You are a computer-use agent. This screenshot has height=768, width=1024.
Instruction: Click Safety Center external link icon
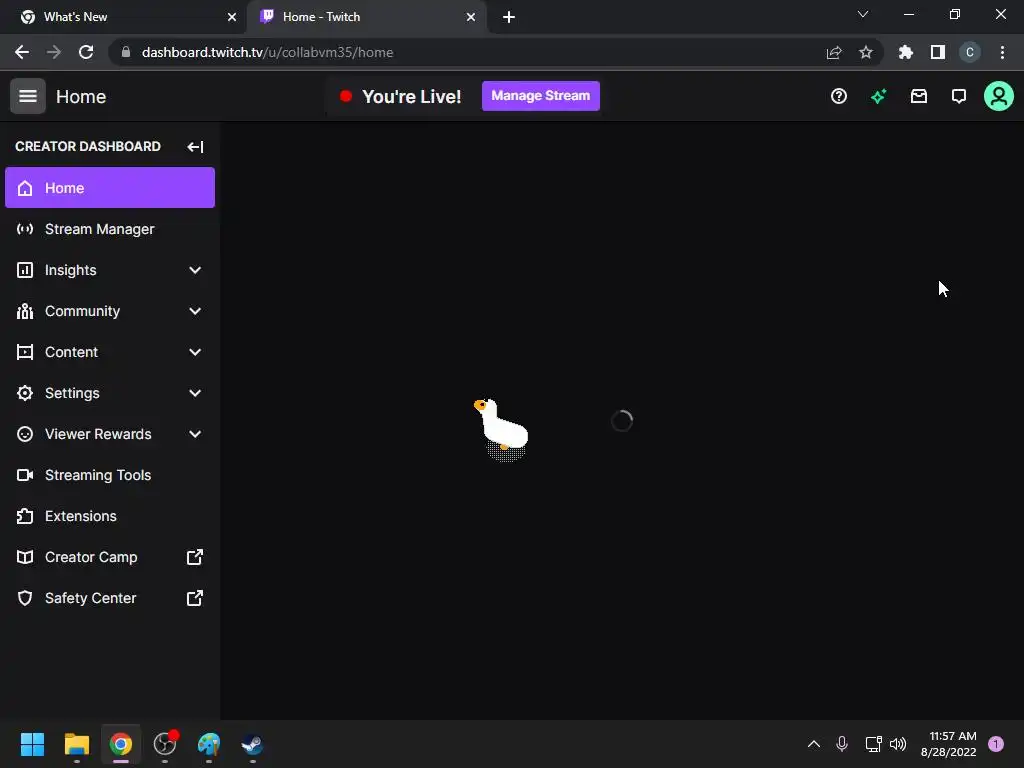[x=195, y=598]
